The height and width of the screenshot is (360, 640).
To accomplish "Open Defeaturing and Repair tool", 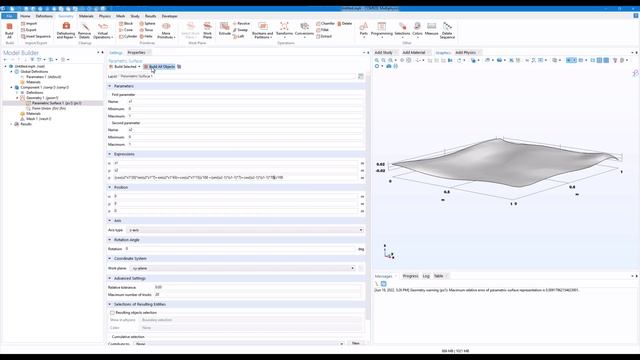I will 66,31.
